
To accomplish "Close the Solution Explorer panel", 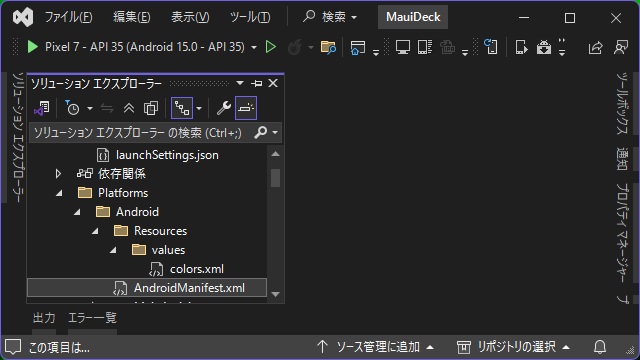I will point(273,83).
